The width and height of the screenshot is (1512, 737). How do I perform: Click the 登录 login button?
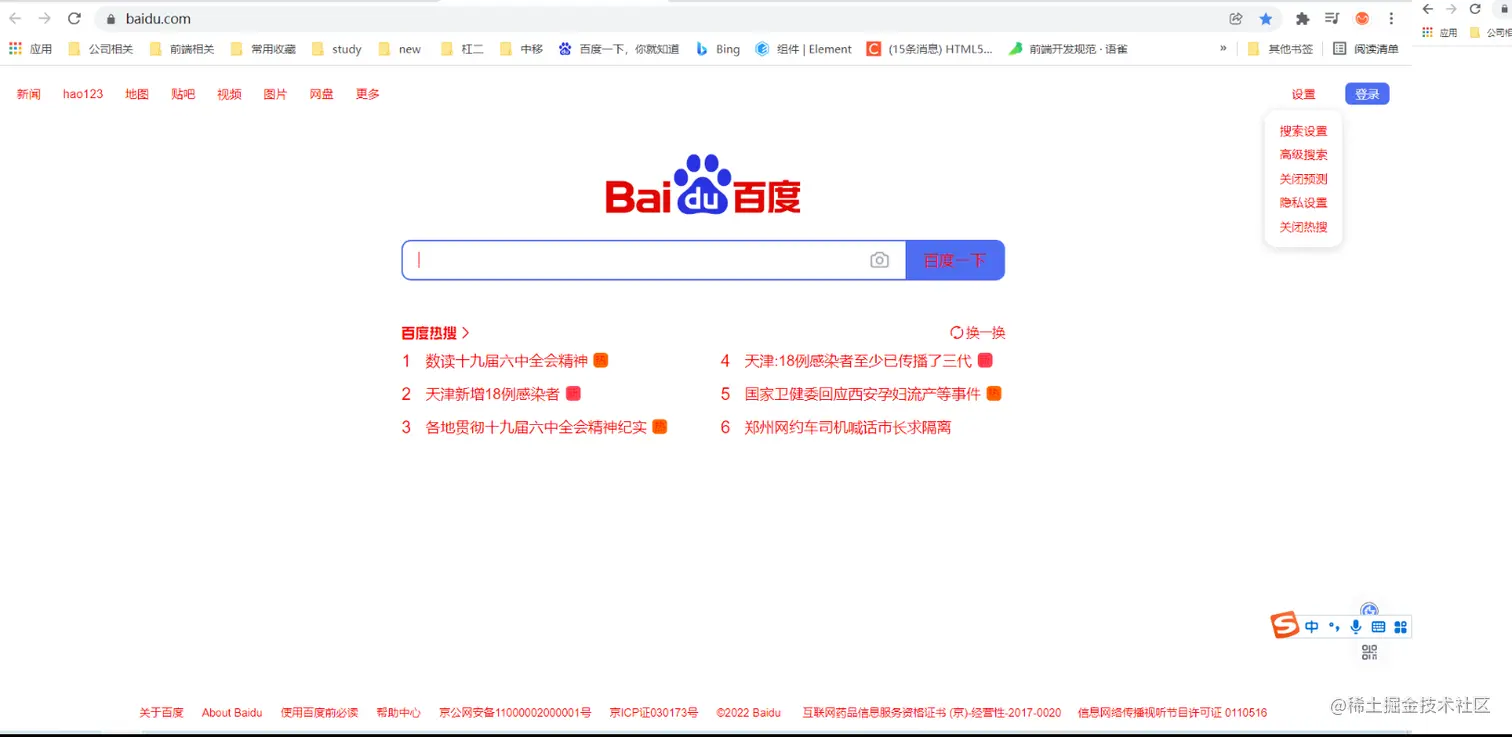coord(1367,94)
